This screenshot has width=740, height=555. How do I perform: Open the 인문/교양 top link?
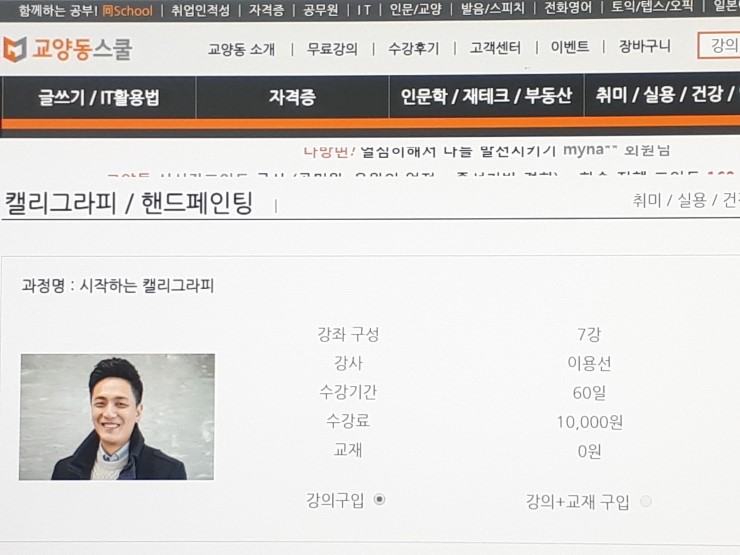click(x=415, y=9)
